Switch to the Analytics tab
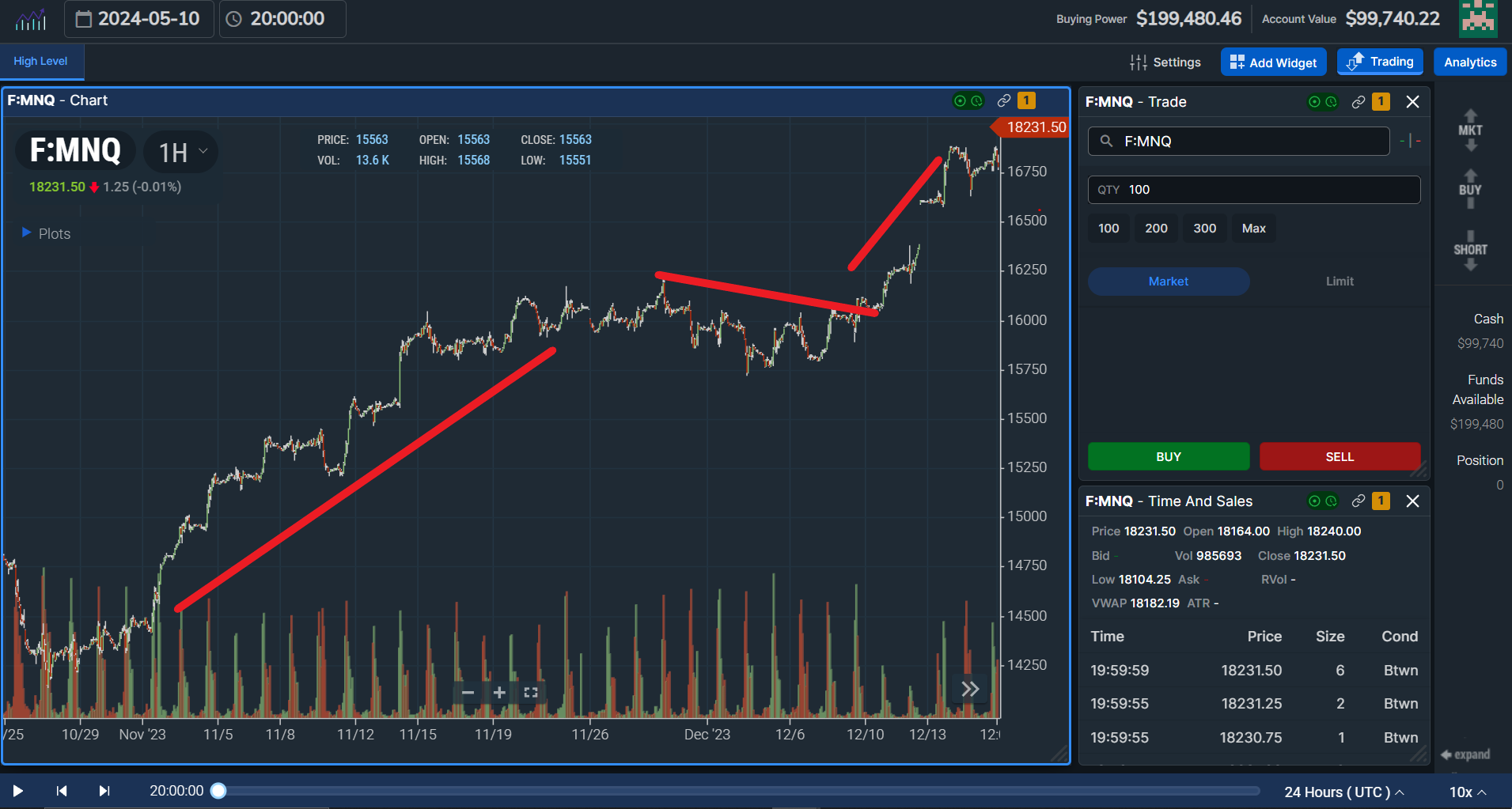This screenshot has height=809, width=1512. coord(1468,62)
